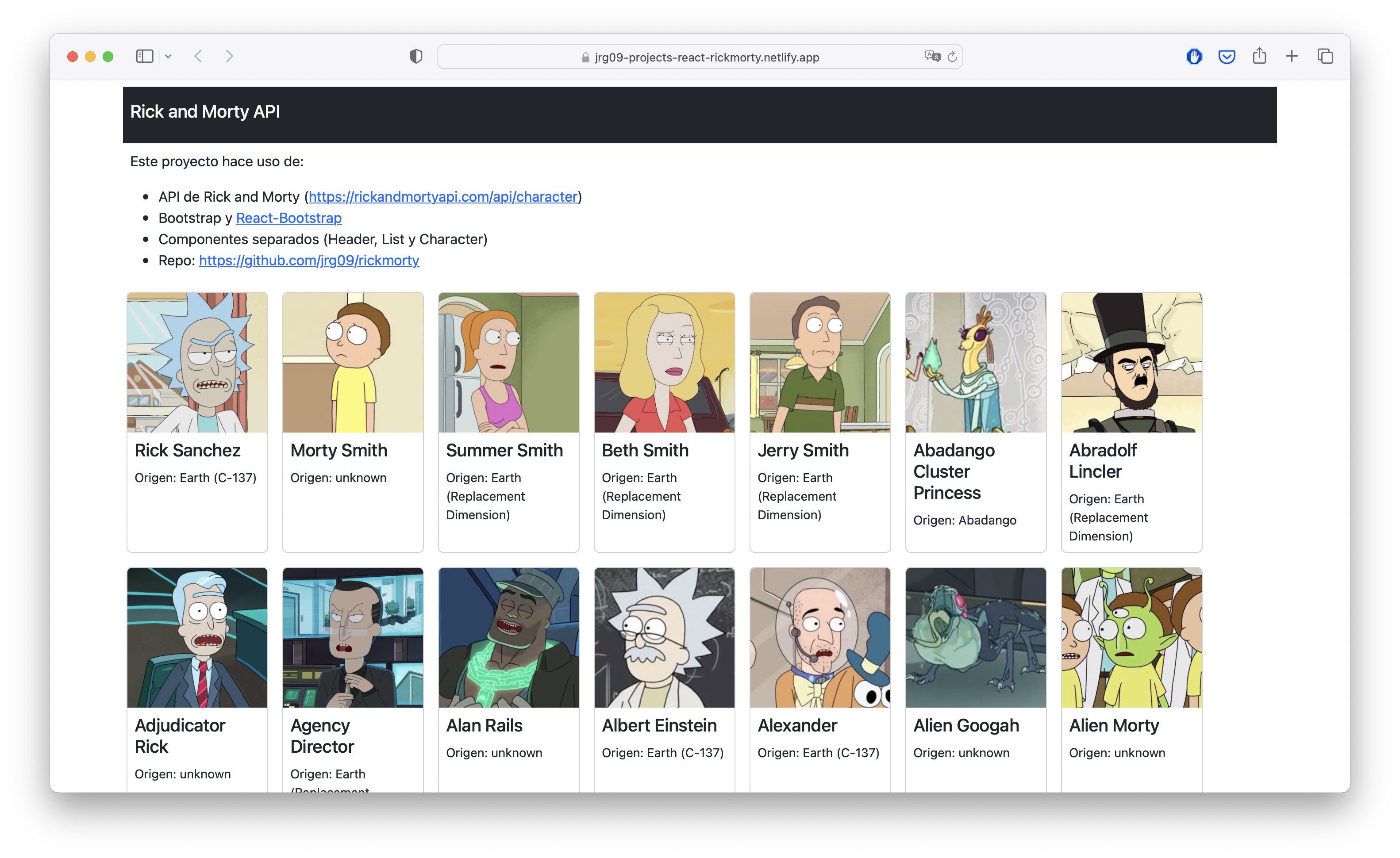
Task: Close the window with red button
Action: tap(72, 56)
